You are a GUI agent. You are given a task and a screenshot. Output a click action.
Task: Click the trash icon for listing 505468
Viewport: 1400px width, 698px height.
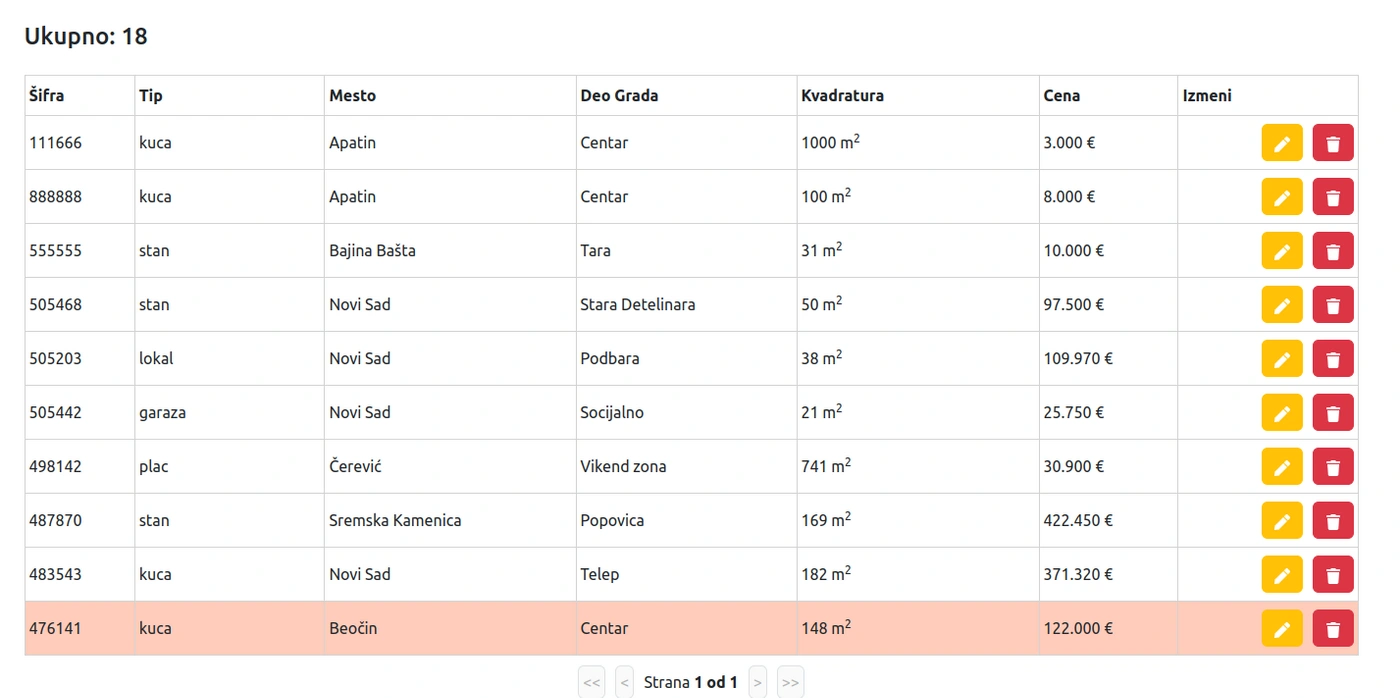(x=1333, y=305)
